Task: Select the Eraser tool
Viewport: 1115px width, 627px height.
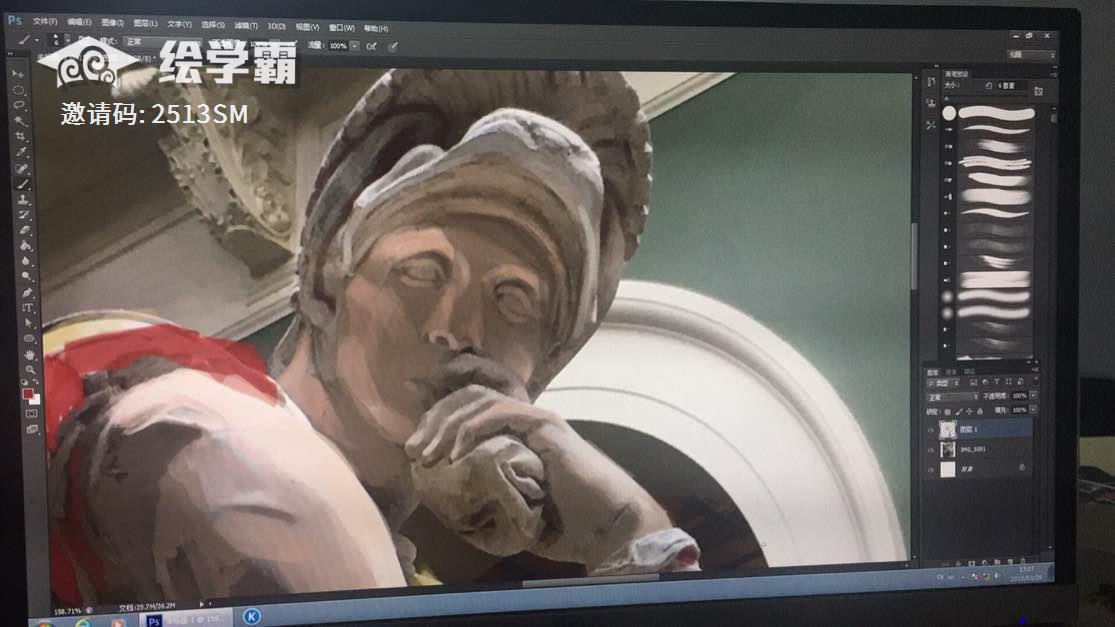Action: point(26,230)
